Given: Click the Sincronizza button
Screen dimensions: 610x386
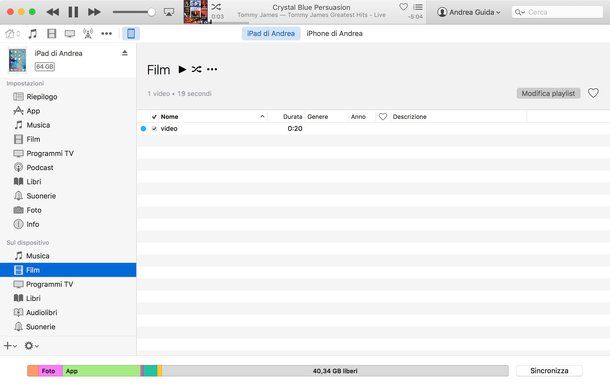Looking at the screenshot, I should coord(549,371).
